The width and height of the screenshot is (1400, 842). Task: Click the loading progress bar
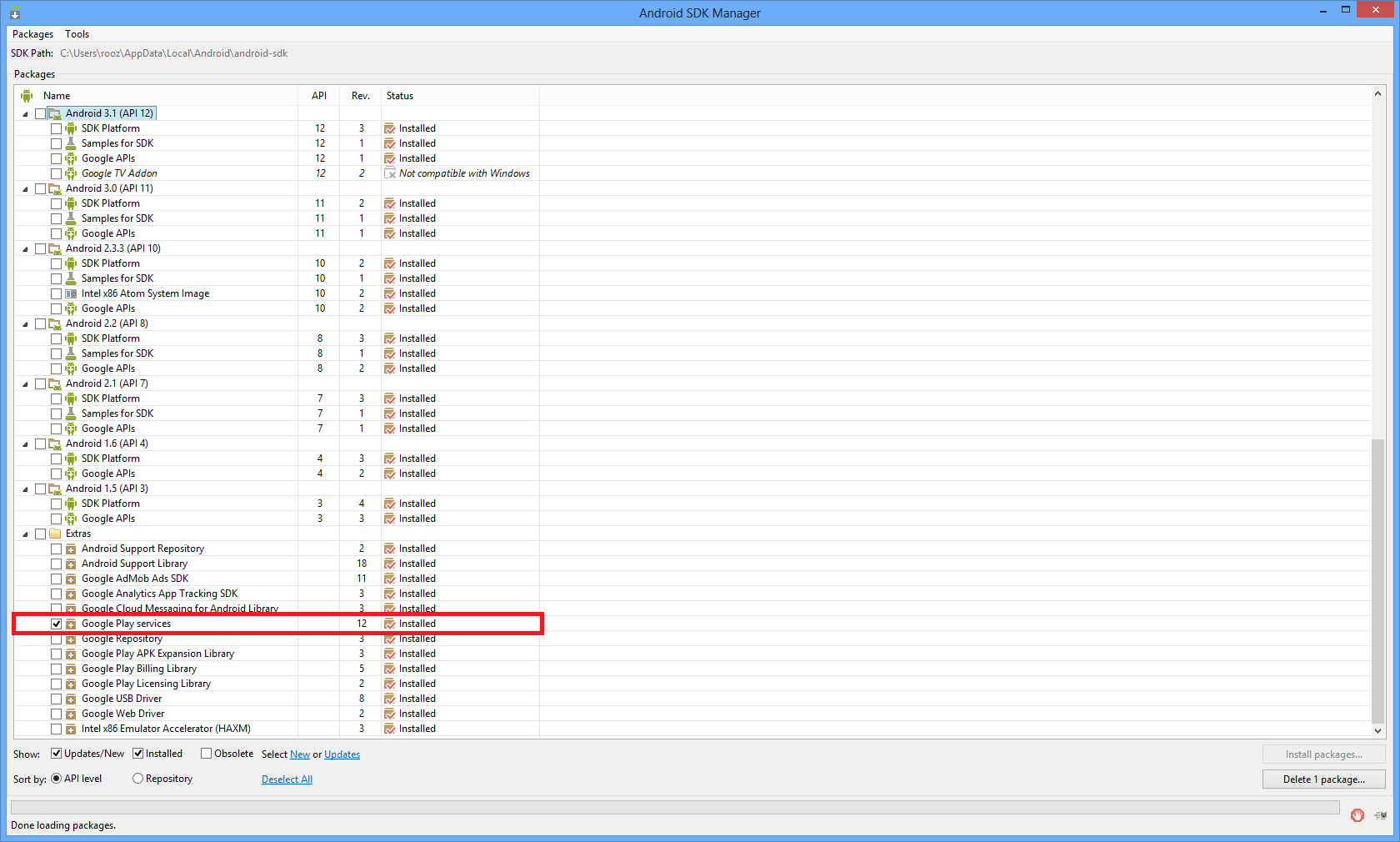pyautogui.click(x=675, y=808)
